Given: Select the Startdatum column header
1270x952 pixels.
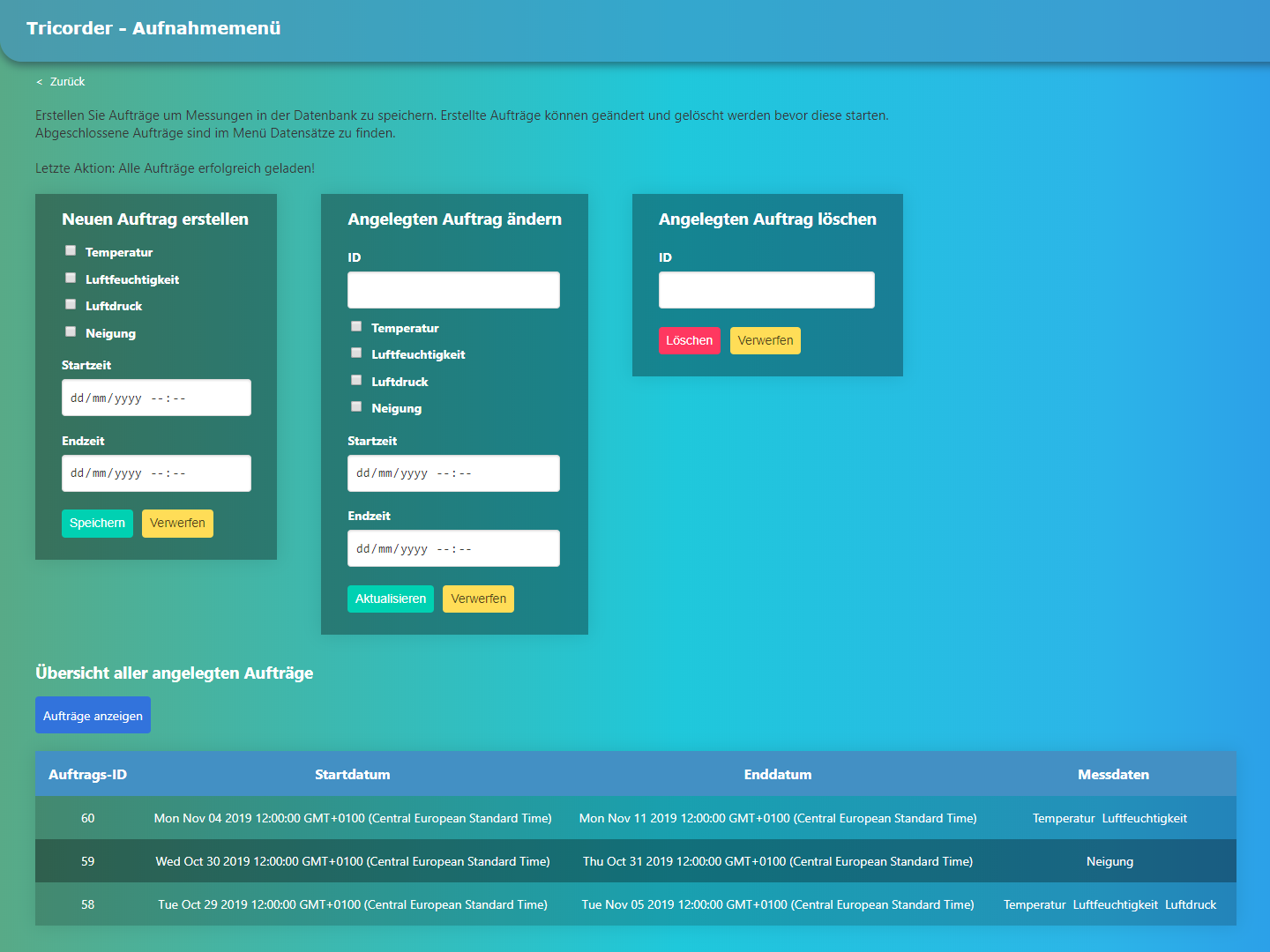Looking at the screenshot, I should coord(353,775).
